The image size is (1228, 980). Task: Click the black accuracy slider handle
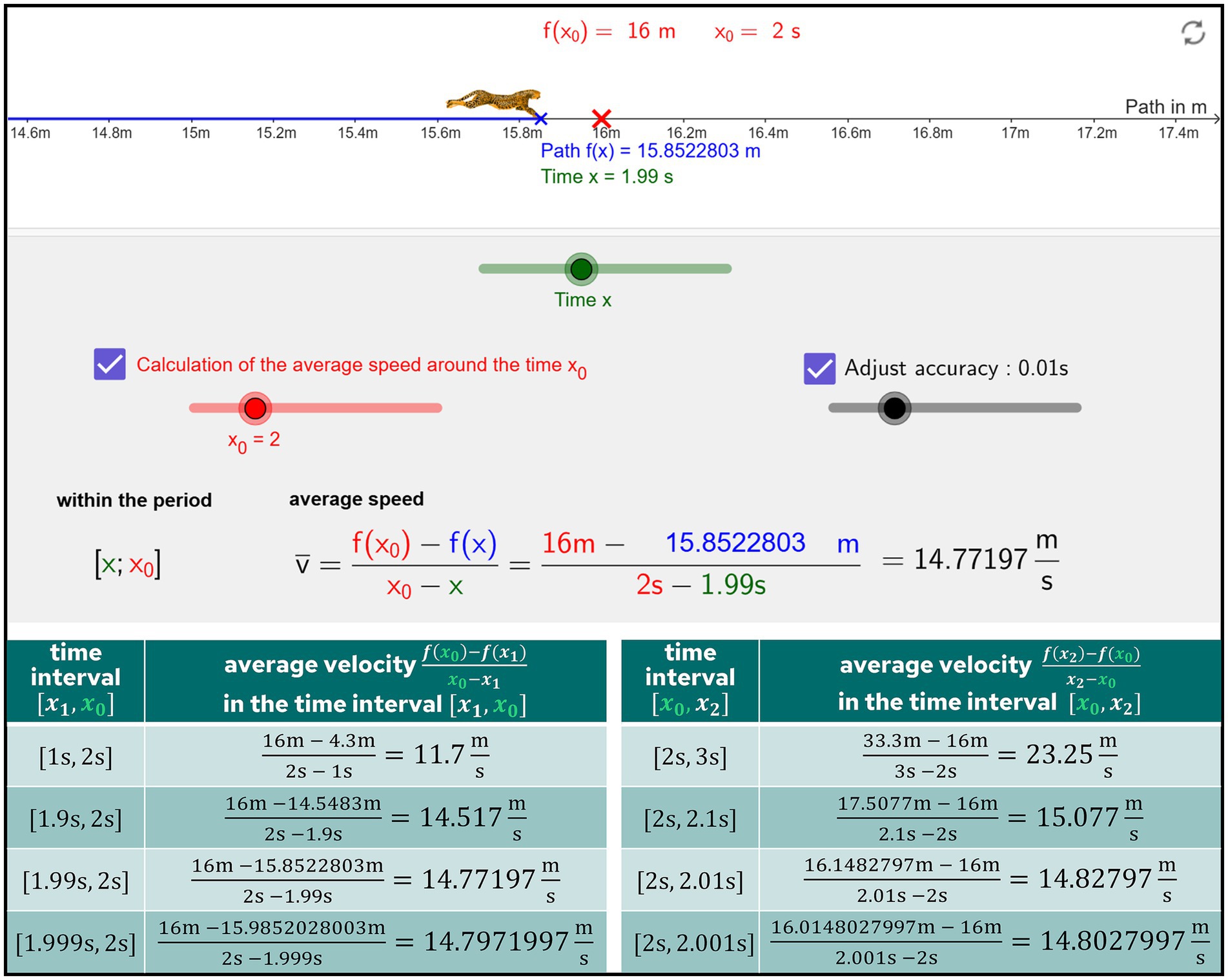pos(894,408)
